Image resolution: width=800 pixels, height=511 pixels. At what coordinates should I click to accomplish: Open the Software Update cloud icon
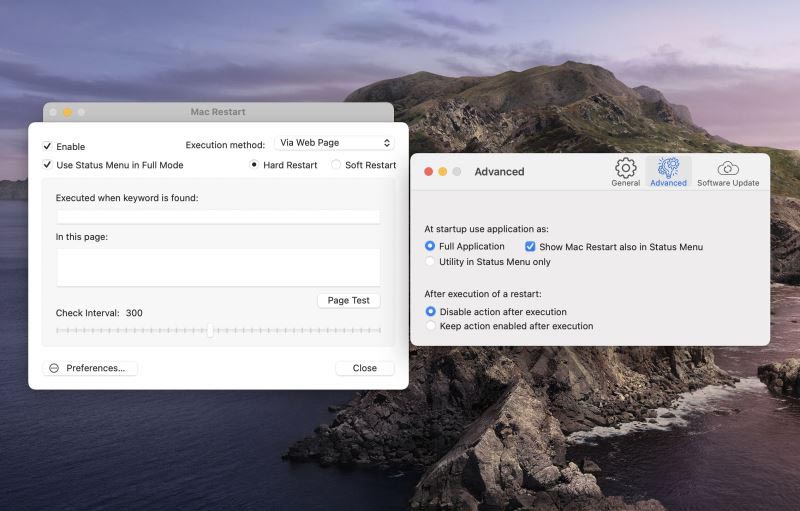tap(728, 168)
